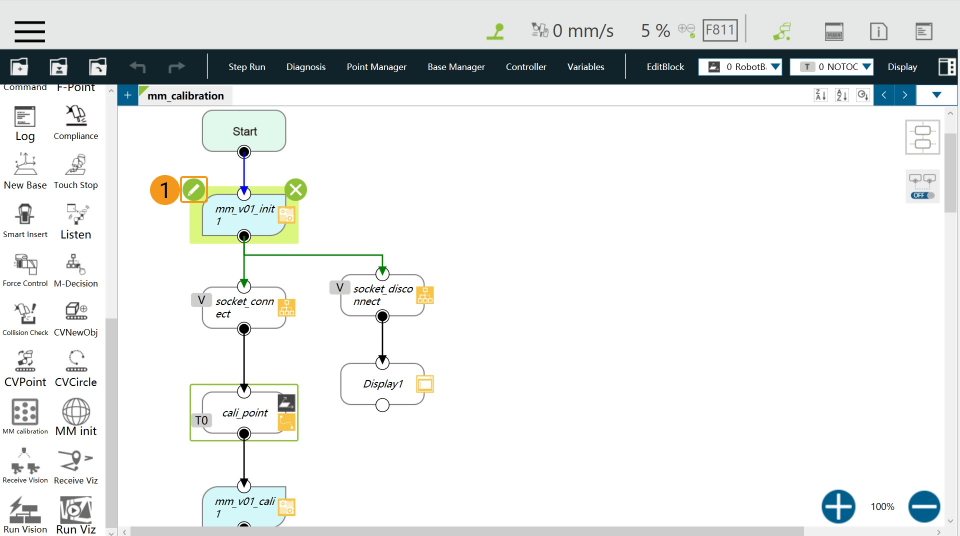
Task: Select the CVNewObj node
Action: tap(76, 320)
